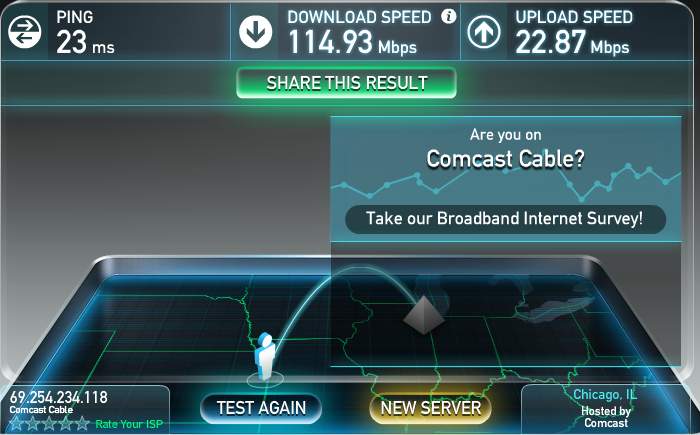Click the 22.87 Mbps upload result
This screenshot has width=700, height=435.
pyautogui.click(x=572, y=42)
